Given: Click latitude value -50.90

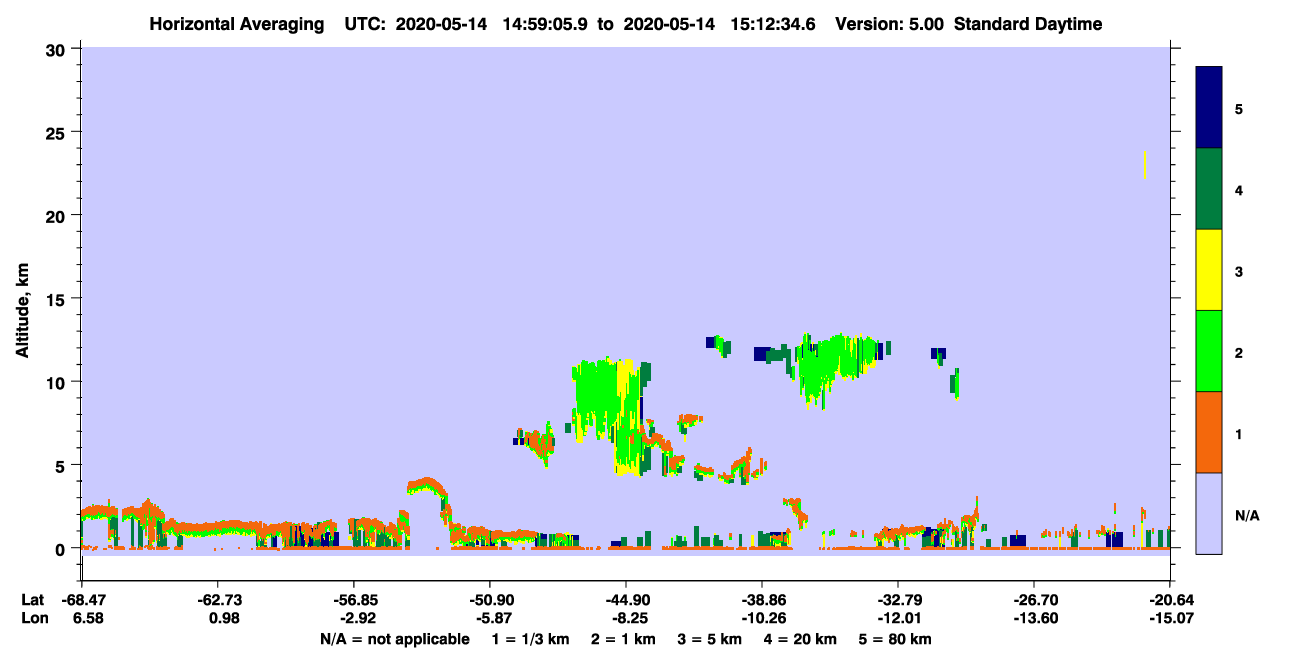Looking at the screenshot, I should (489, 600).
